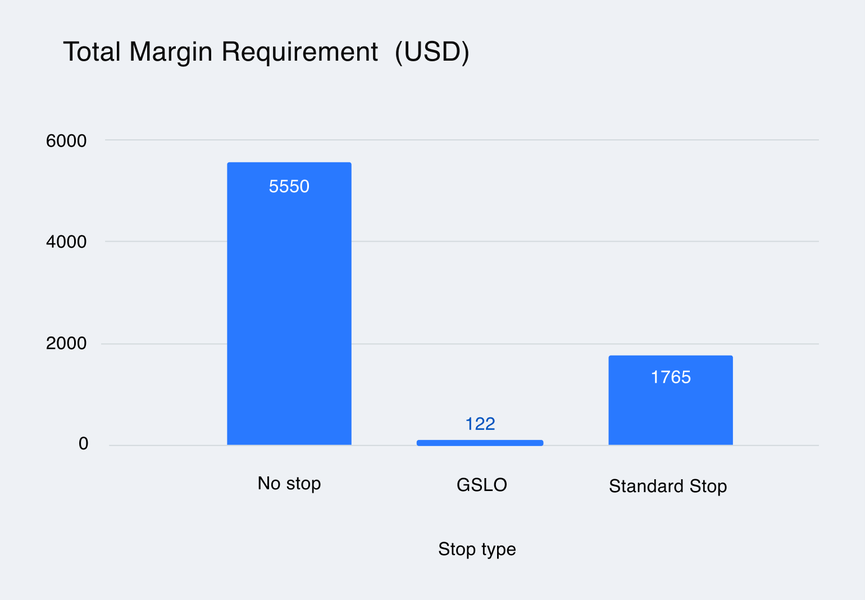Click the Stop type axis title
Image resolution: width=865 pixels, height=600 pixels.
click(477, 549)
